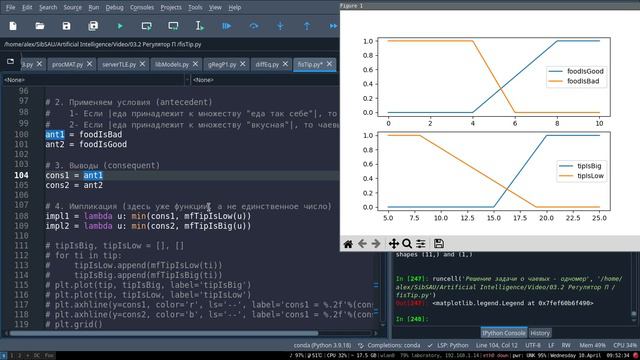Viewport: 640px width, 360px height.
Task: Step over current line in debugger
Action: 253,26
